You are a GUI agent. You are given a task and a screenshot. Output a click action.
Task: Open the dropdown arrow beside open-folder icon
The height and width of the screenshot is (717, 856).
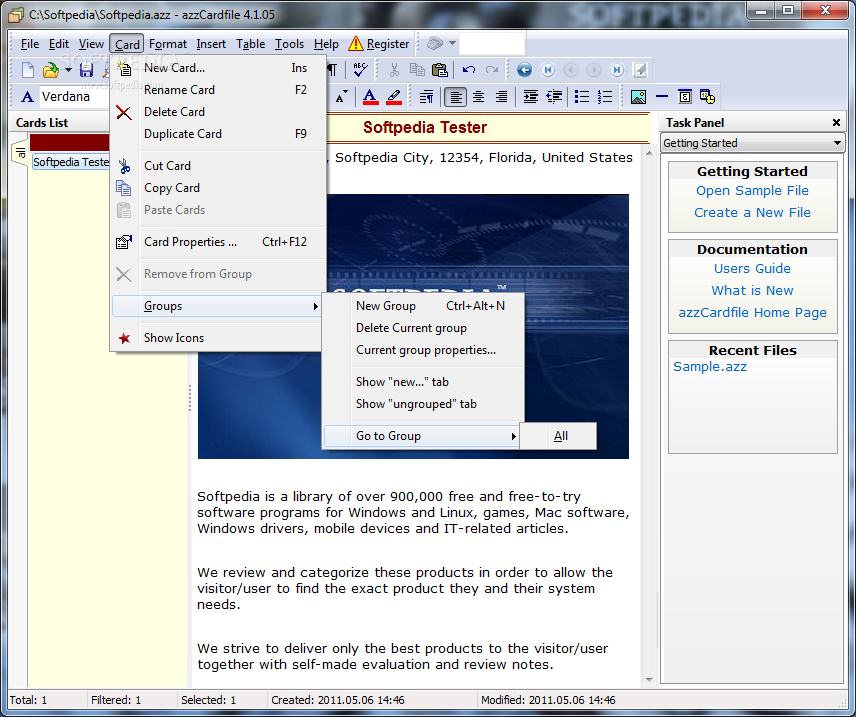click(x=68, y=70)
